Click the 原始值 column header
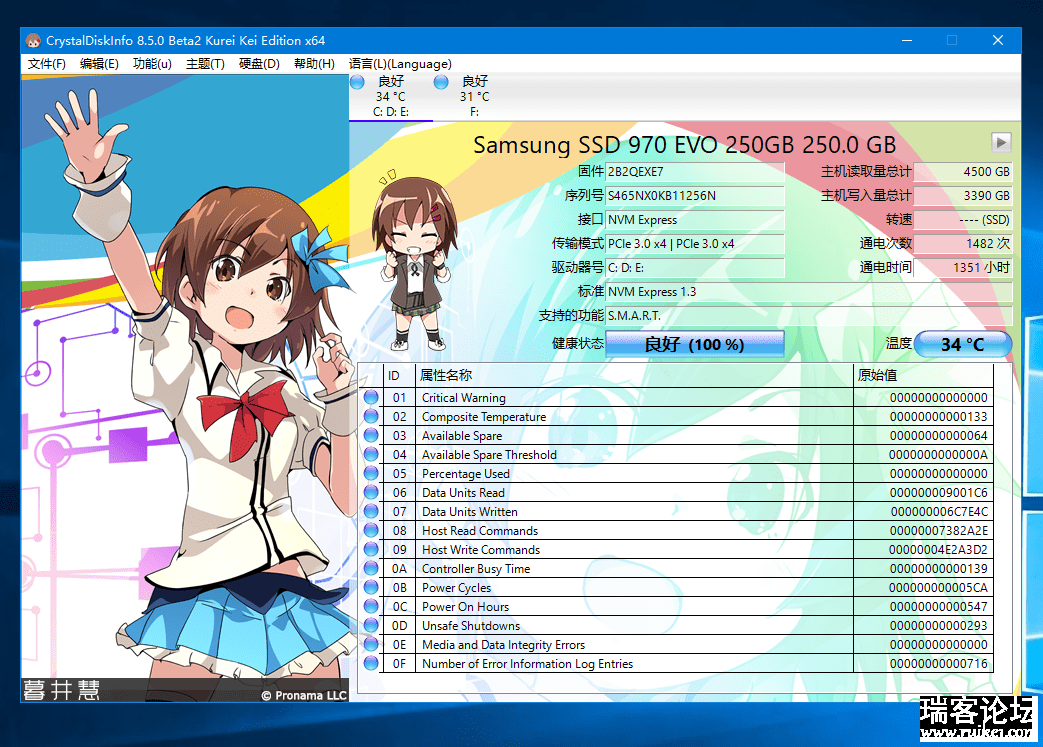 pos(923,376)
